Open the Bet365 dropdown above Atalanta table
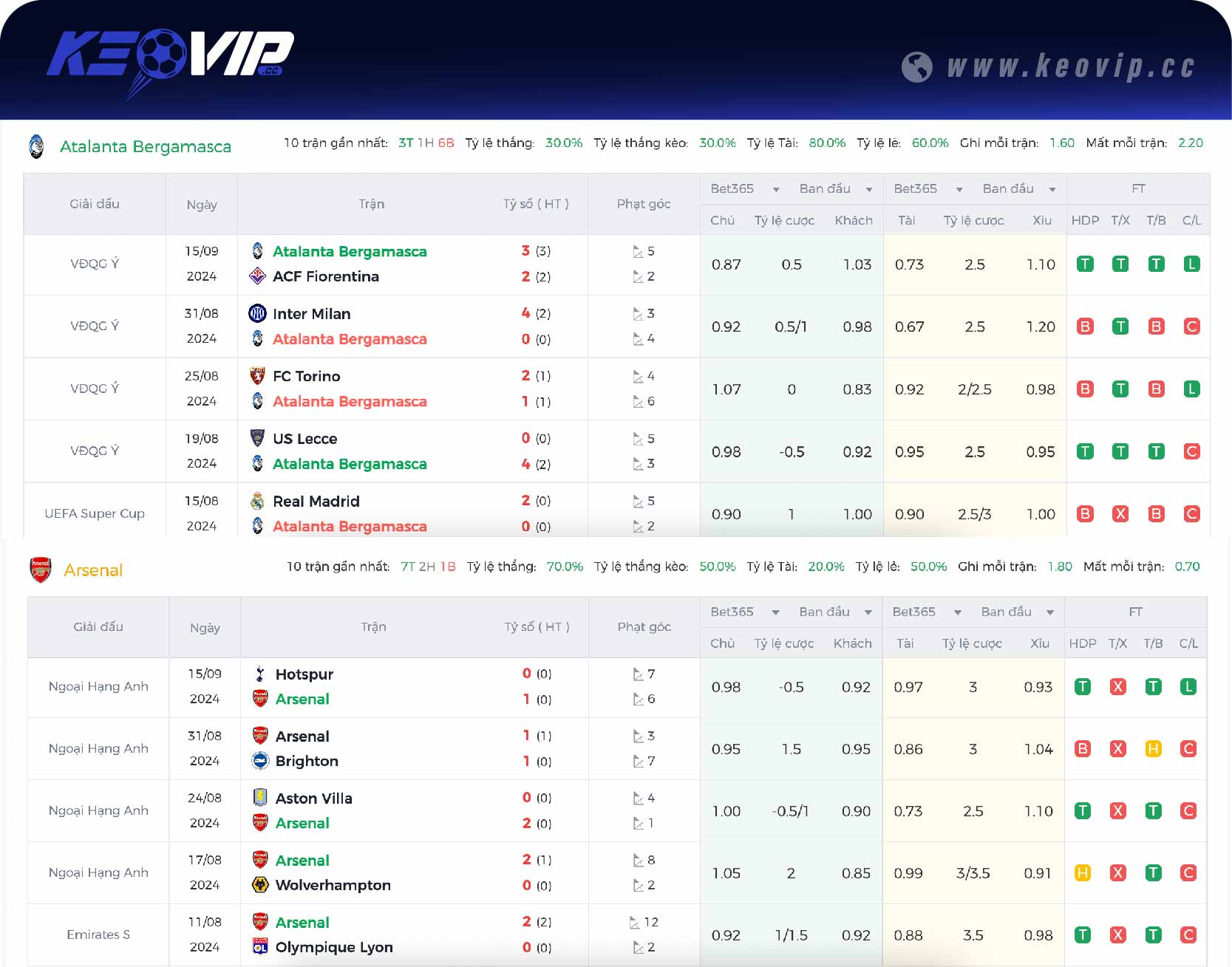1232x967 pixels. [x=745, y=189]
